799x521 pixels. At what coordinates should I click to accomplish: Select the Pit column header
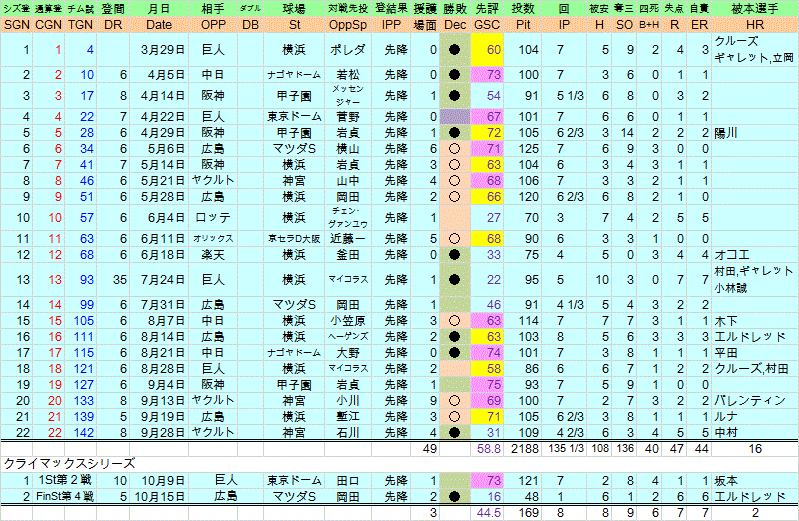click(523, 25)
